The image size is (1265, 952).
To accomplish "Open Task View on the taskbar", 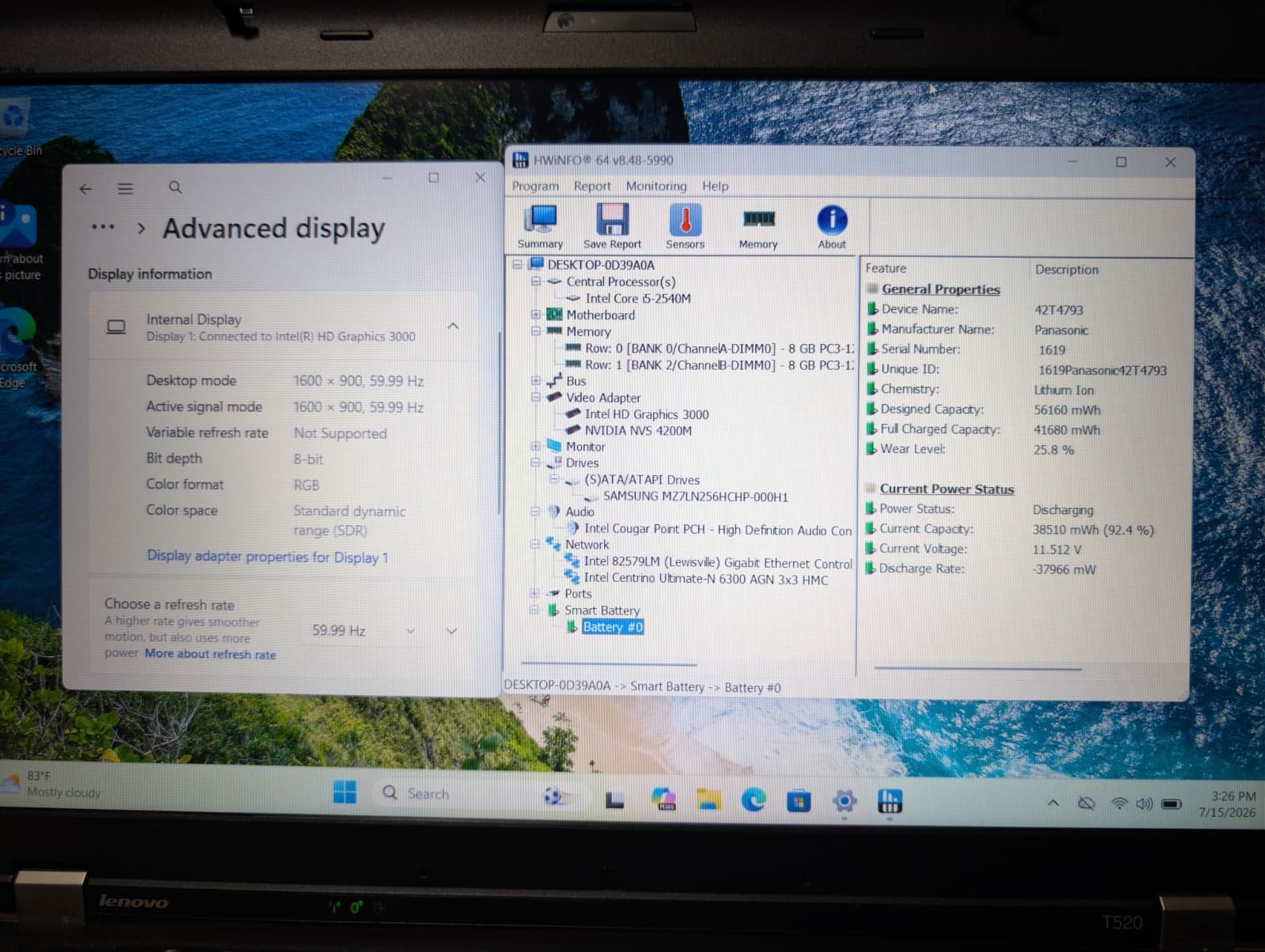I will pos(614,800).
